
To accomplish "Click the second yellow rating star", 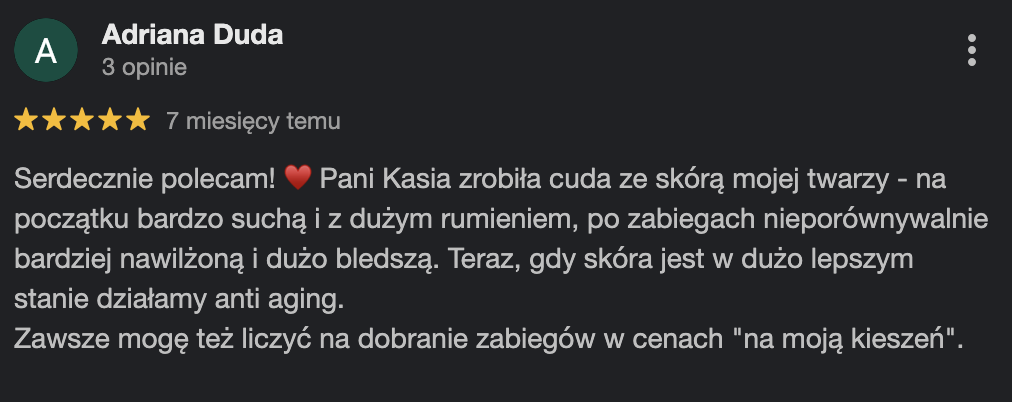I will tap(54, 121).
